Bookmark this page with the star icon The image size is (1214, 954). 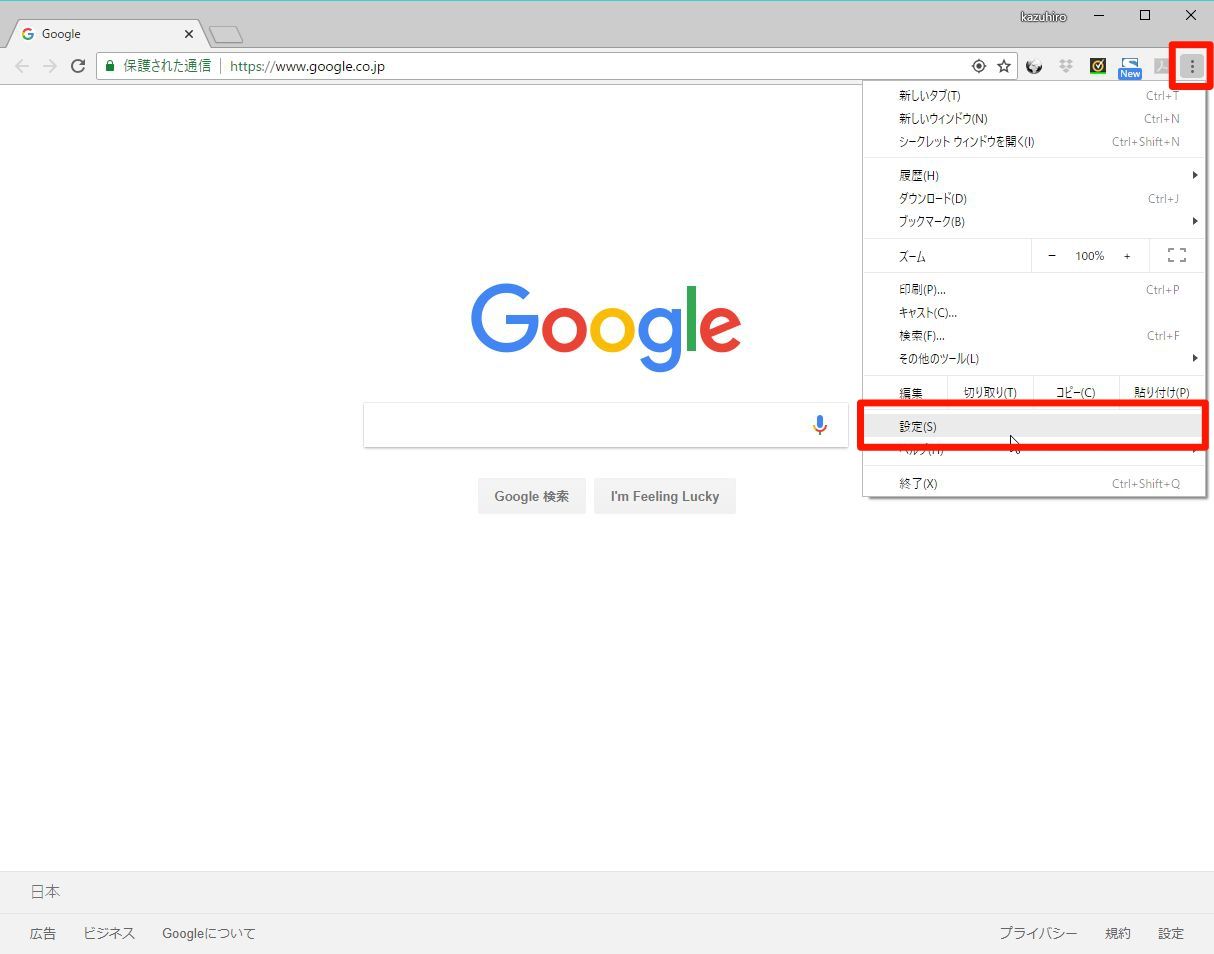click(x=1004, y=66)
